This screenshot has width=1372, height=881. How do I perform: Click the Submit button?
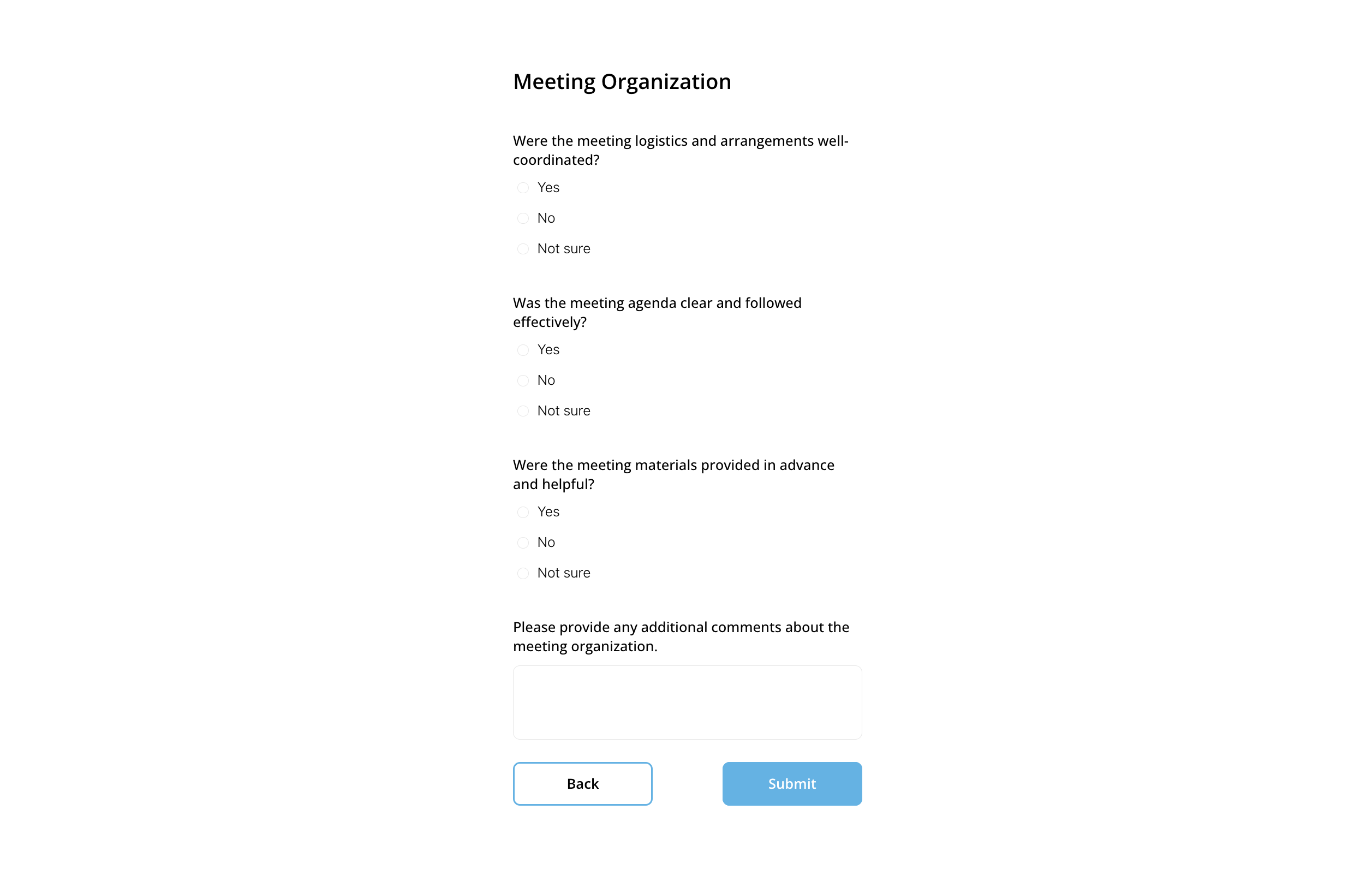[791, 784]
